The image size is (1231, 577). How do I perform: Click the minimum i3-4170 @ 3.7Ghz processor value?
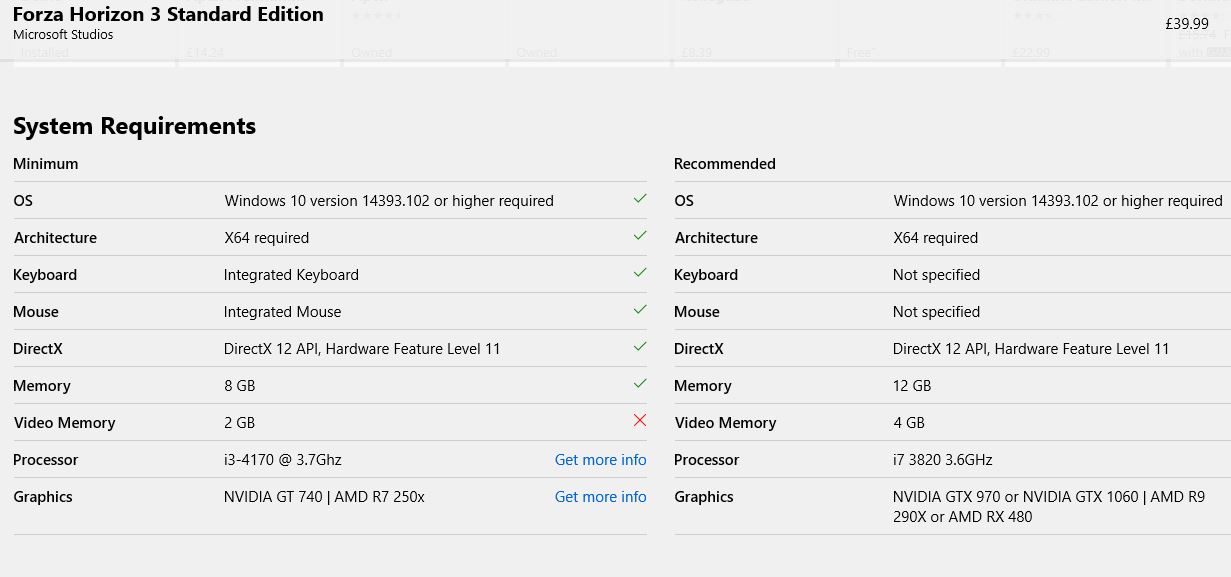[x=282, y=460]
